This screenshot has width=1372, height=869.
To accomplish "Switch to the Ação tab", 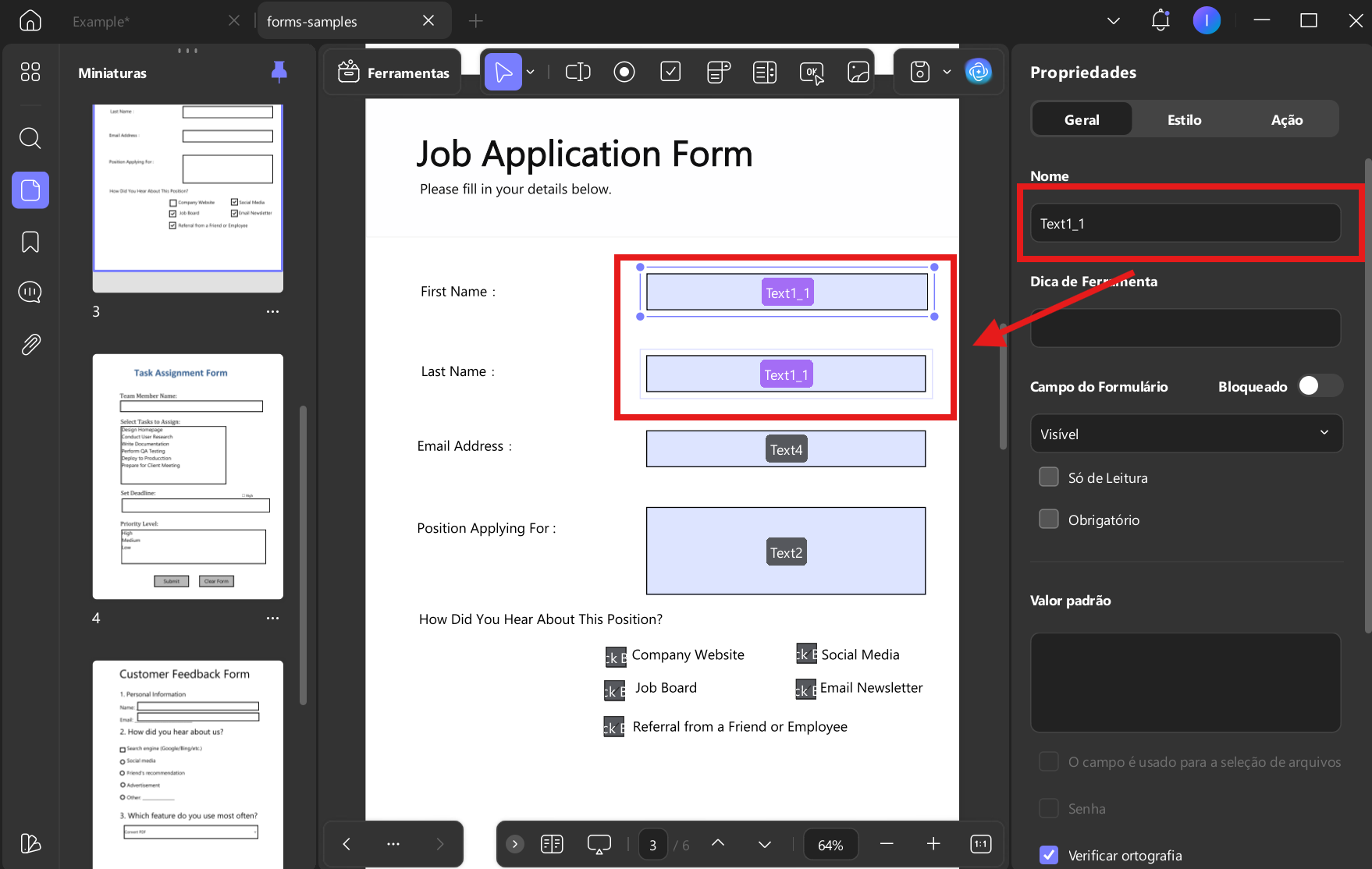I will point(1286,119).
